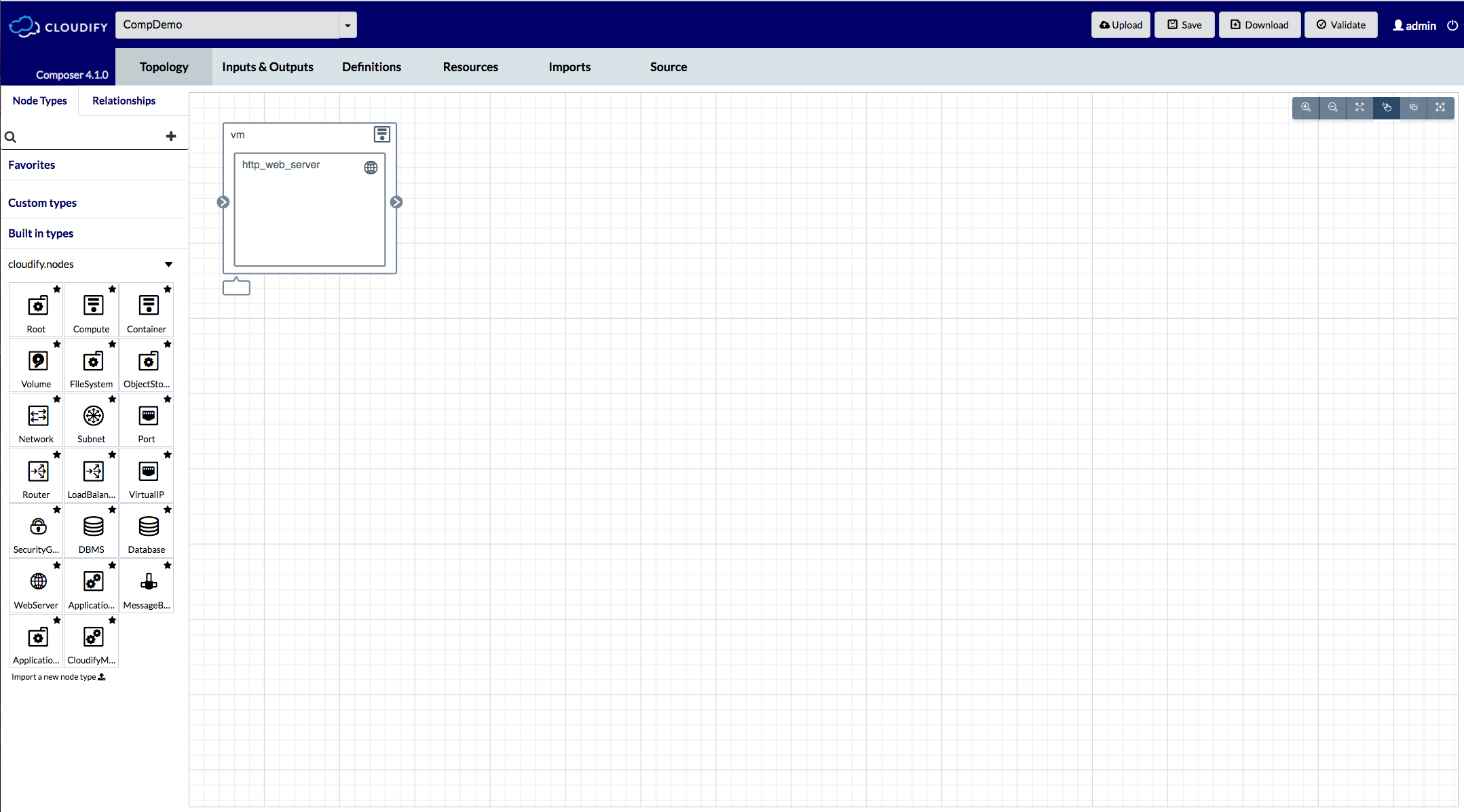Click Import a new node type link
The width and height of the screenshot is (1464, 812).
tap(58, 677)
